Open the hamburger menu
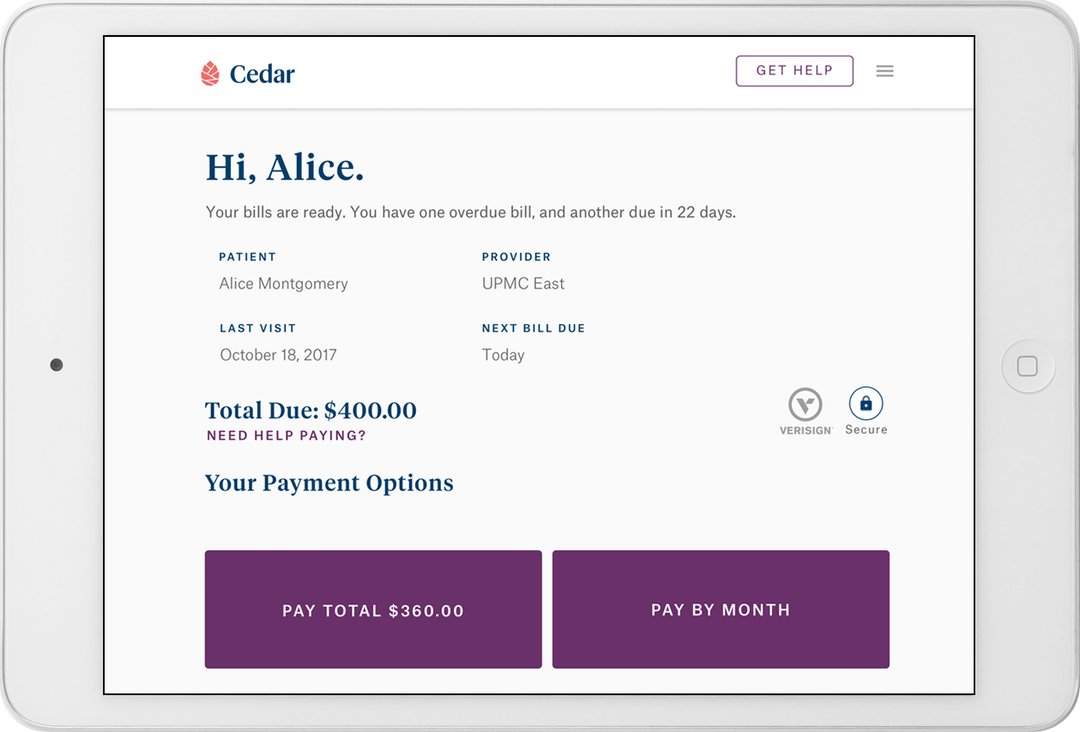1080x732 pixels. click(x=885, y=71)
